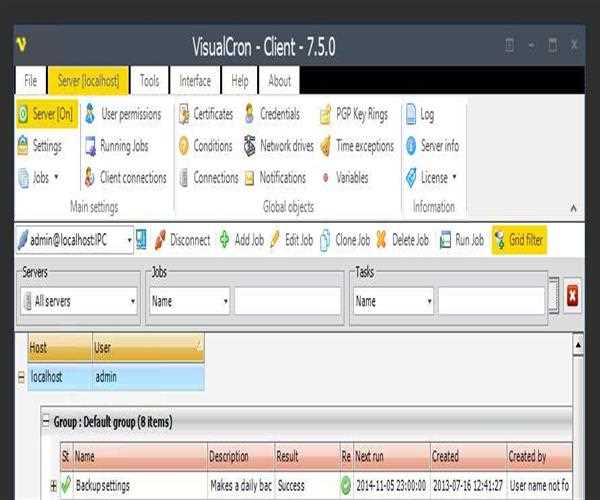This screenshot has height=500, width=600.
Task: Switch to the Tools ribbon tab
Action: click(149, 81)
